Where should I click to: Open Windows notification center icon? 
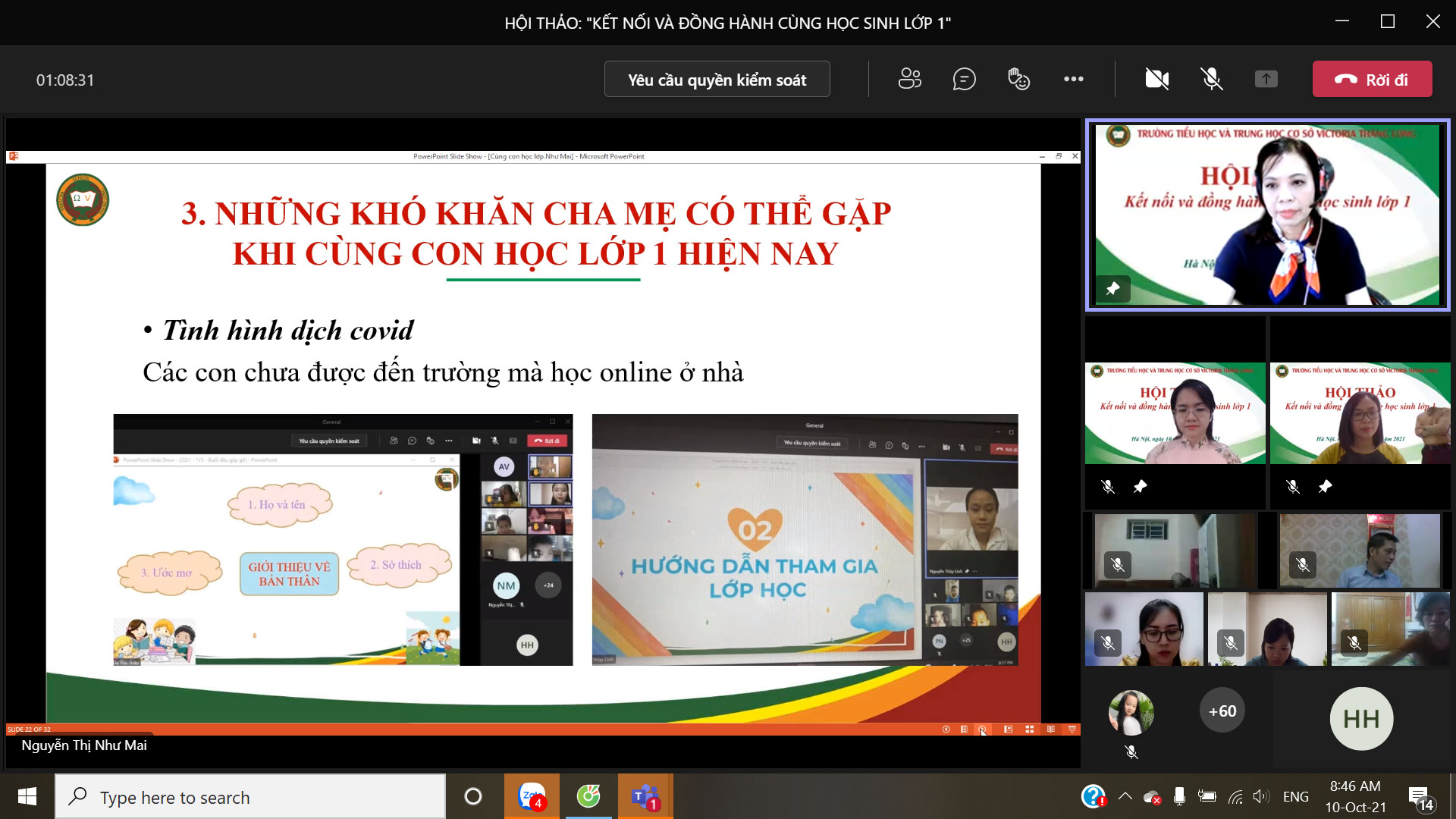[x=1419, y=797]
